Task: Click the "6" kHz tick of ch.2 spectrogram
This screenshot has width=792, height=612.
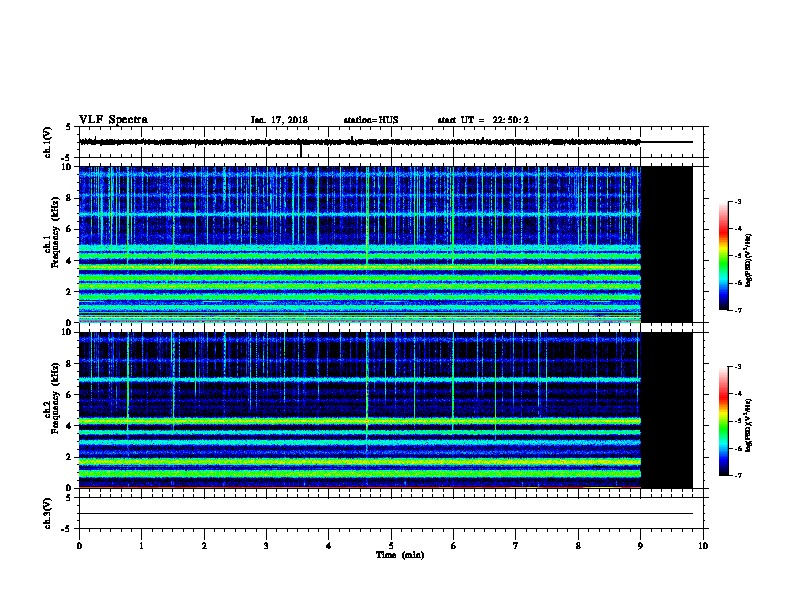Action: 70,395
